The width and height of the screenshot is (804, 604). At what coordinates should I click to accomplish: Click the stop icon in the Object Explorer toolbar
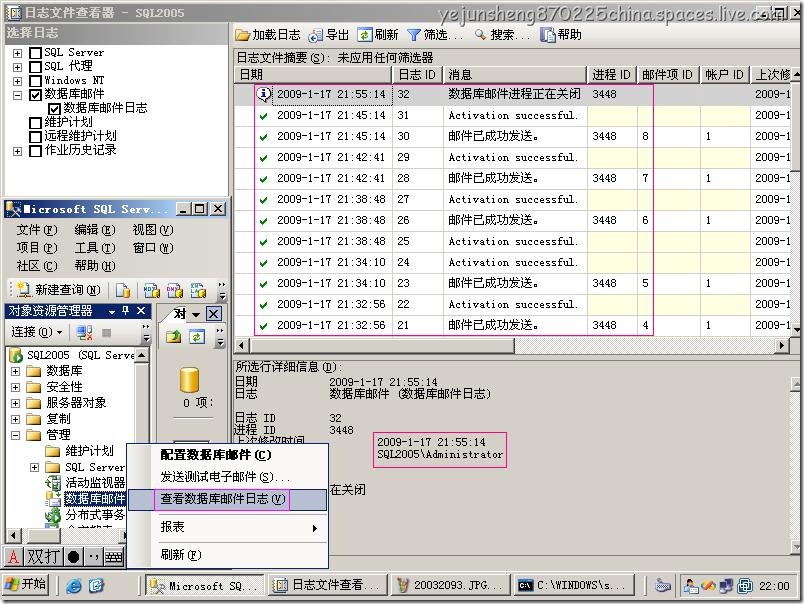tap(107, 333)
